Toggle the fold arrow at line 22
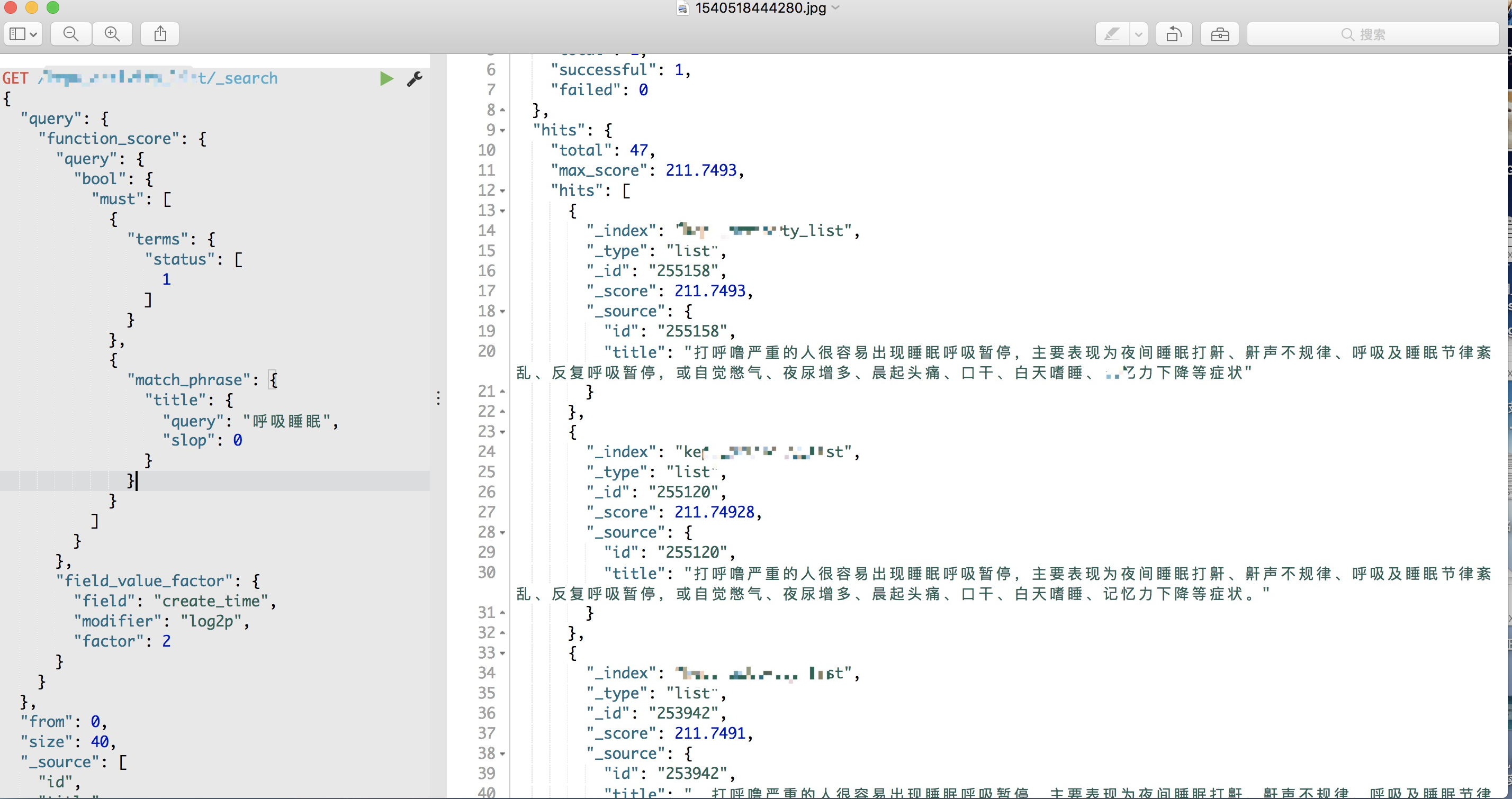 502,411
